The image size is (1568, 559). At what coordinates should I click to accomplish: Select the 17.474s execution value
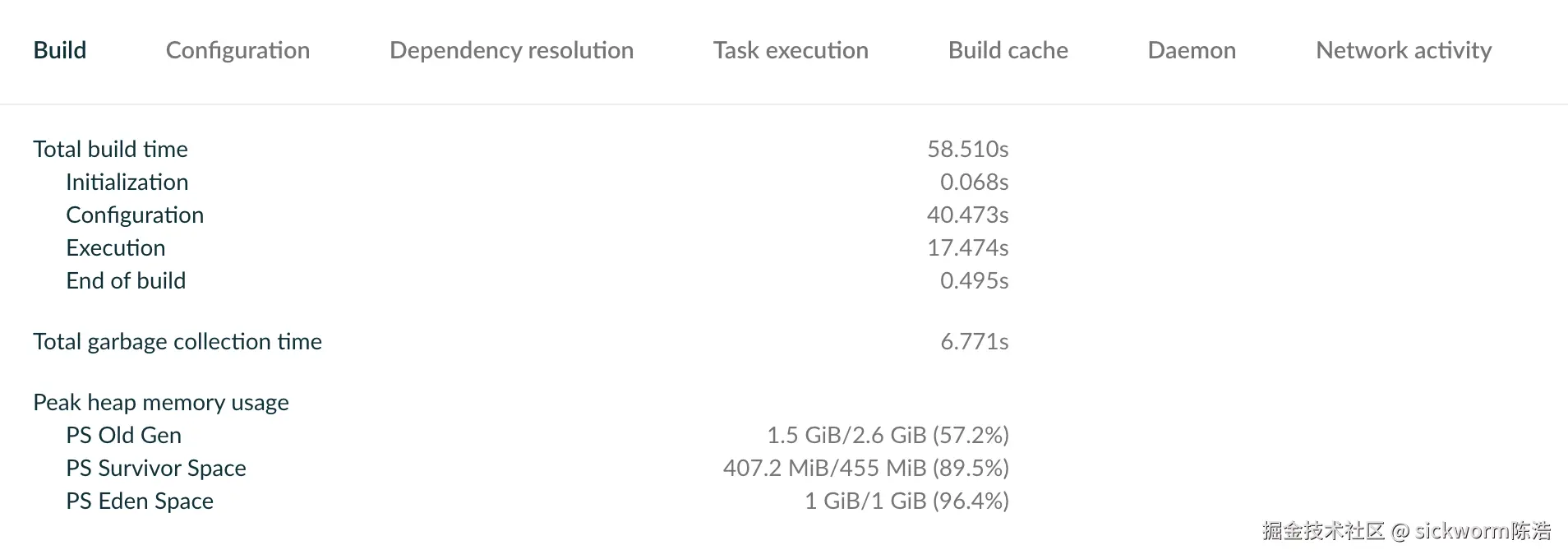pos(967,247)
